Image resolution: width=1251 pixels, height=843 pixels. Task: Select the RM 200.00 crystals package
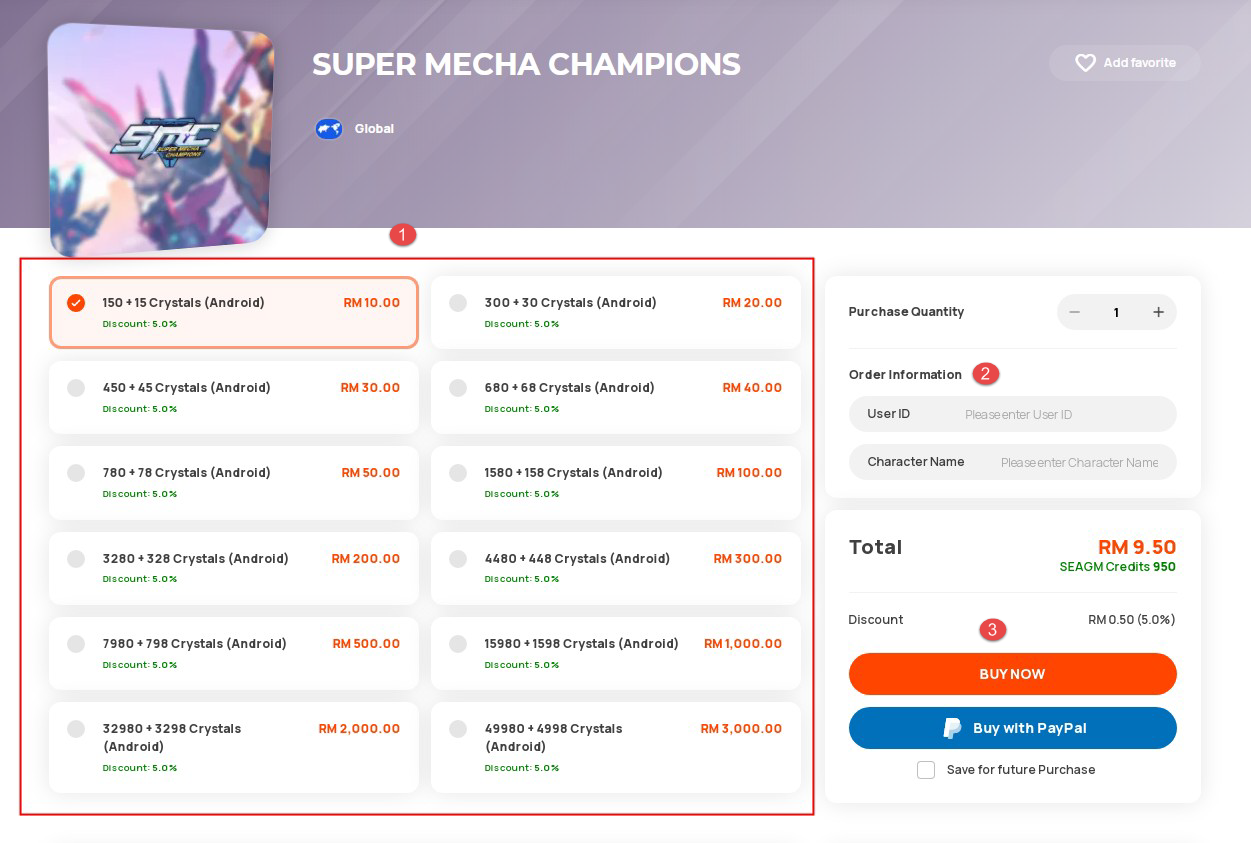tap(234, 568)
